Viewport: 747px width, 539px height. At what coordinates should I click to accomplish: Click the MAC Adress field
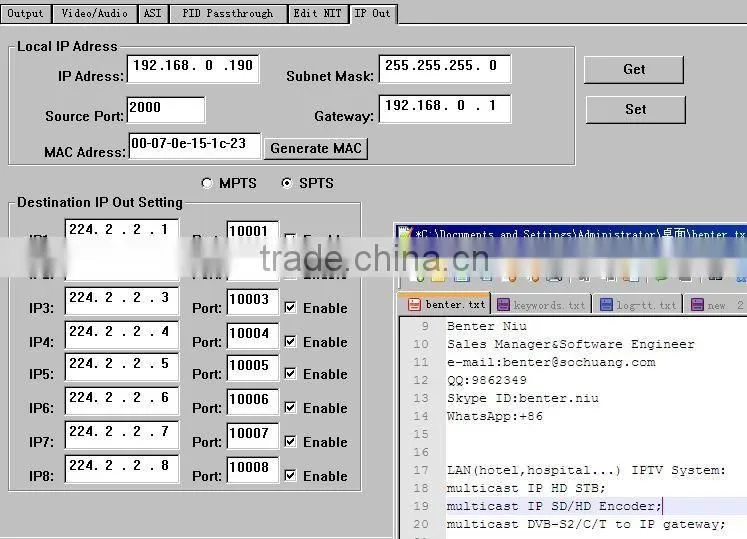195,146
